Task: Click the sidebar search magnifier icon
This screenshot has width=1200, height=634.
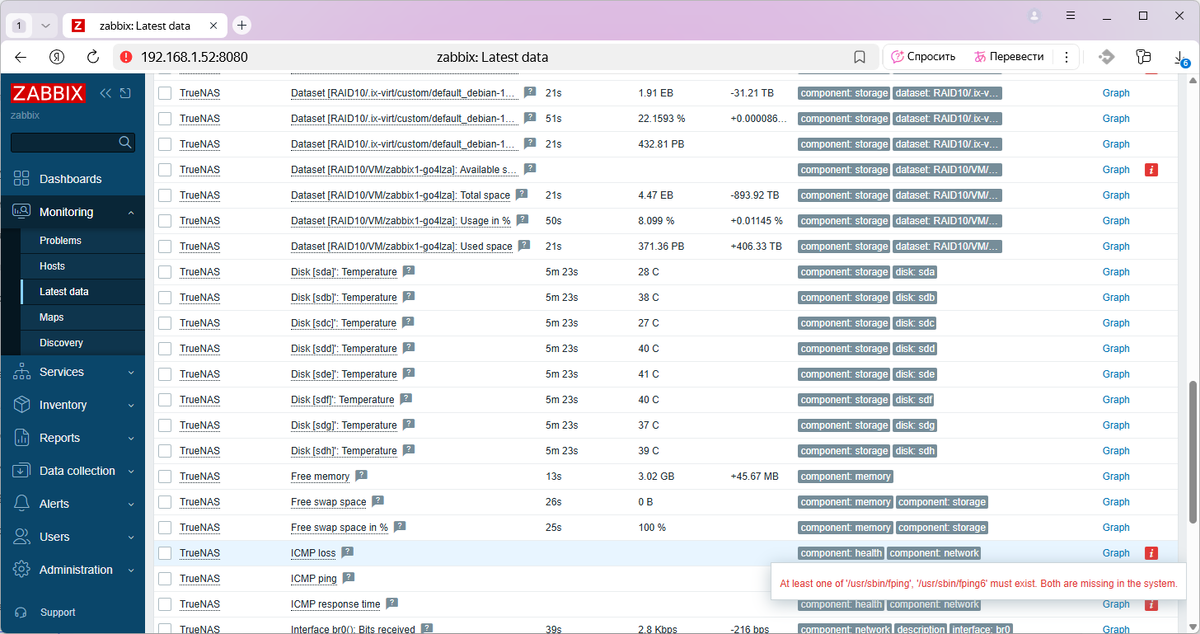Action: tap(125, 143)
